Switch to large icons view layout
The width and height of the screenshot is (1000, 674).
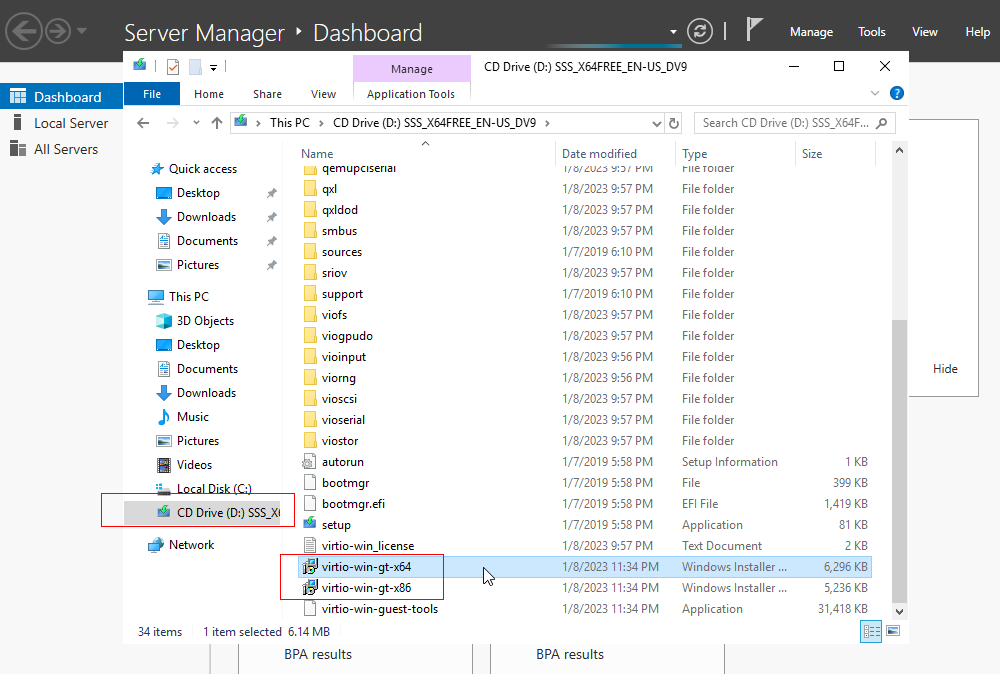(893, 631)
